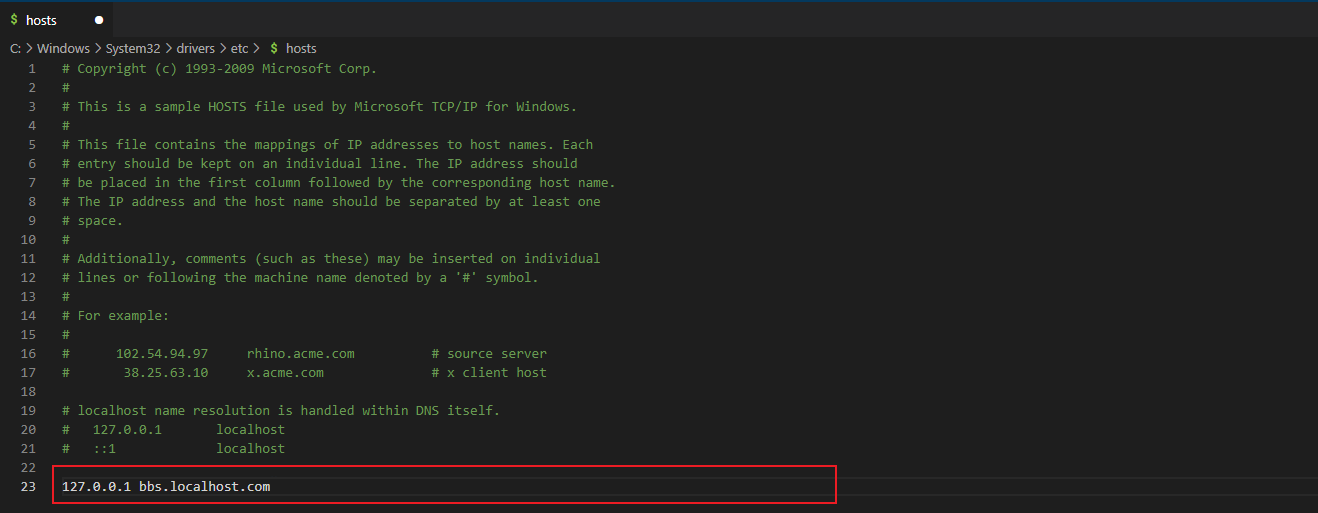This screenshot has width=1318, height=513.
Task: Click the hosts file icon in the tab
Action: coord(13,20)
